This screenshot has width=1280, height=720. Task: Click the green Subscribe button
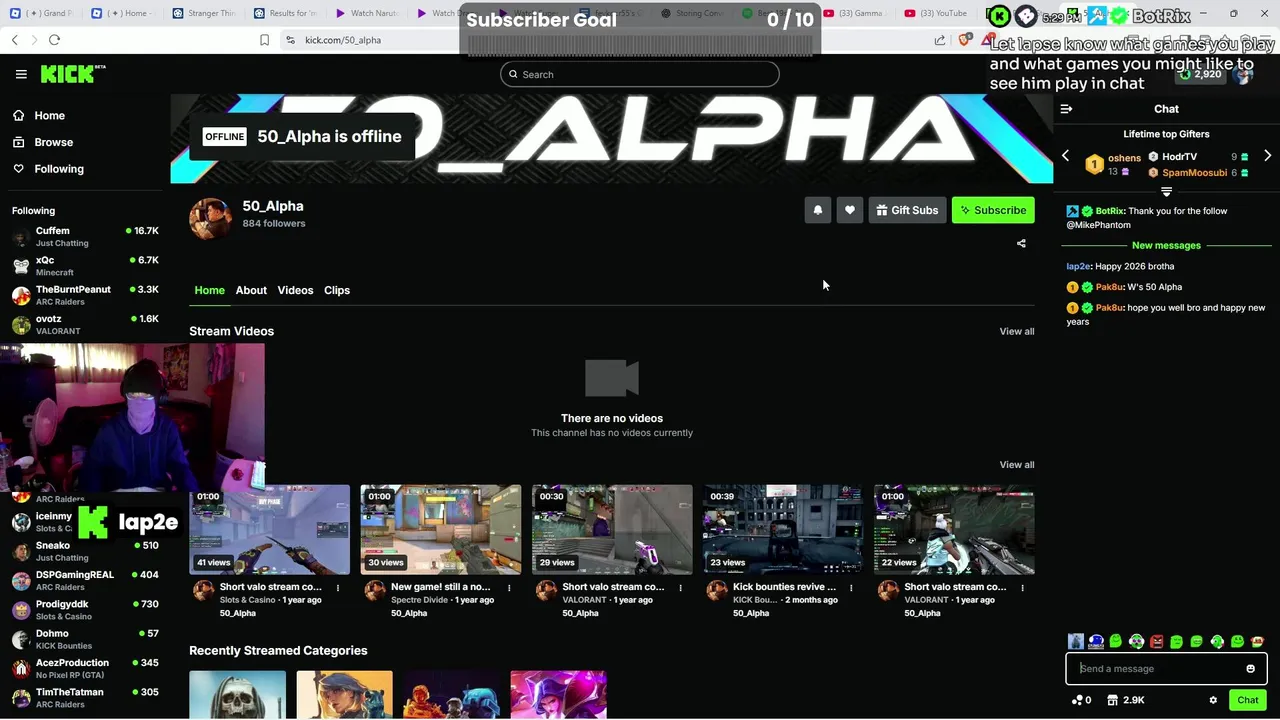point(993,210)
